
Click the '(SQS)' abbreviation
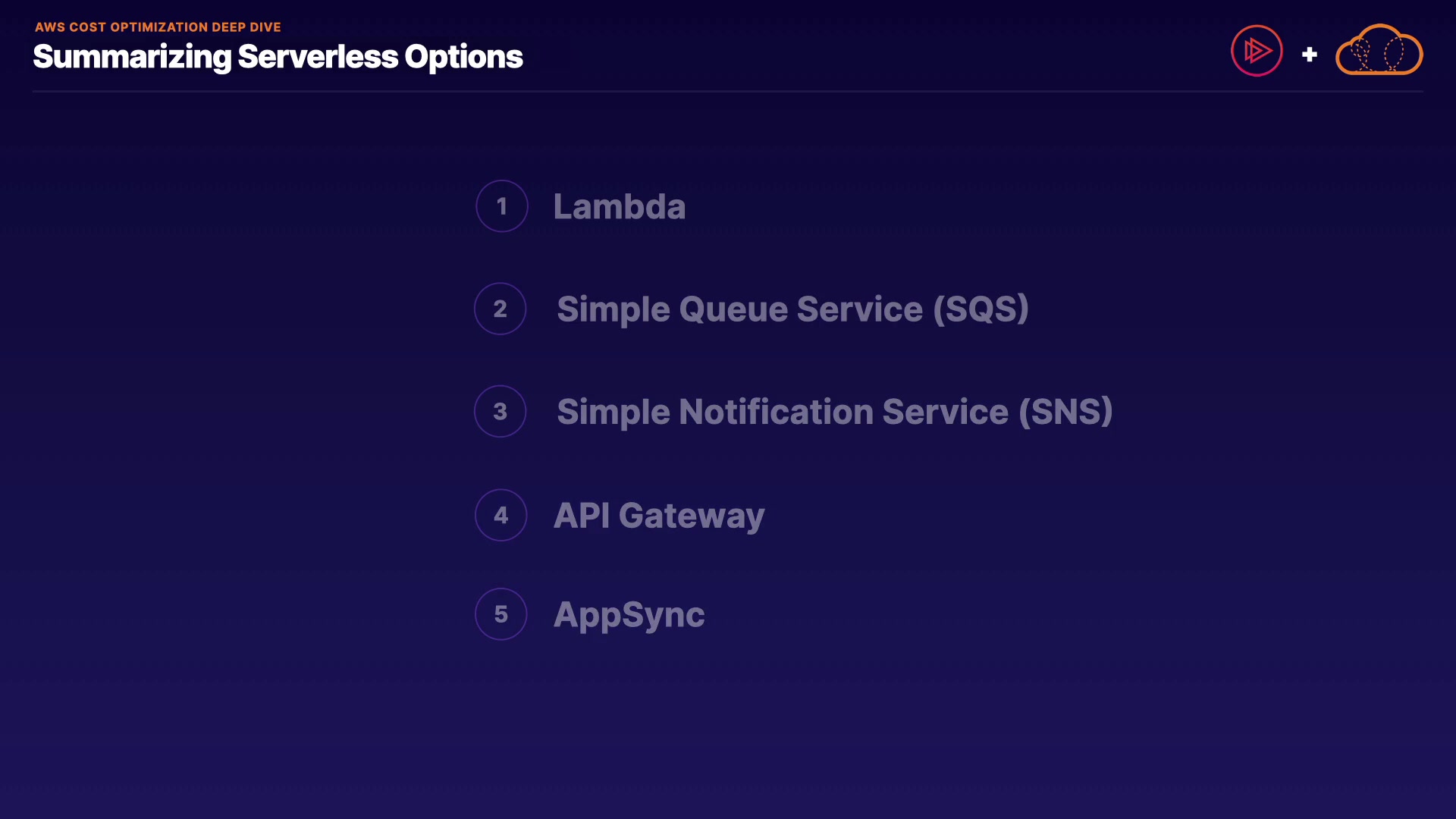click(x=981, y=309)
